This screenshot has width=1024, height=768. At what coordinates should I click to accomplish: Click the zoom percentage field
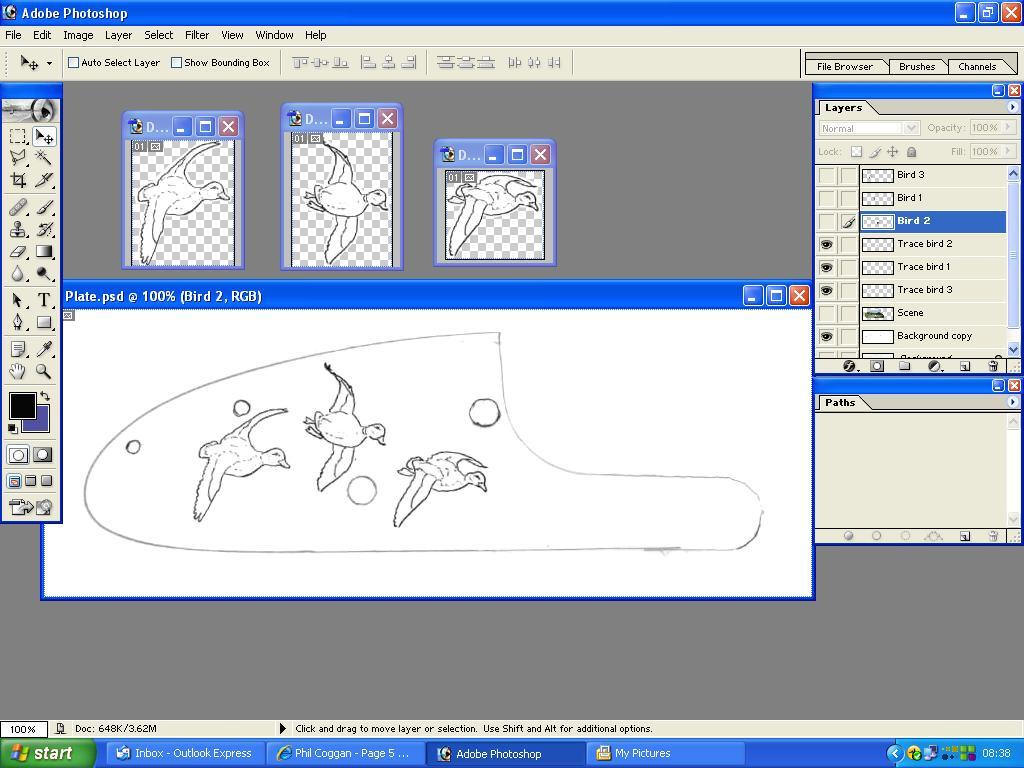(24, 729)
